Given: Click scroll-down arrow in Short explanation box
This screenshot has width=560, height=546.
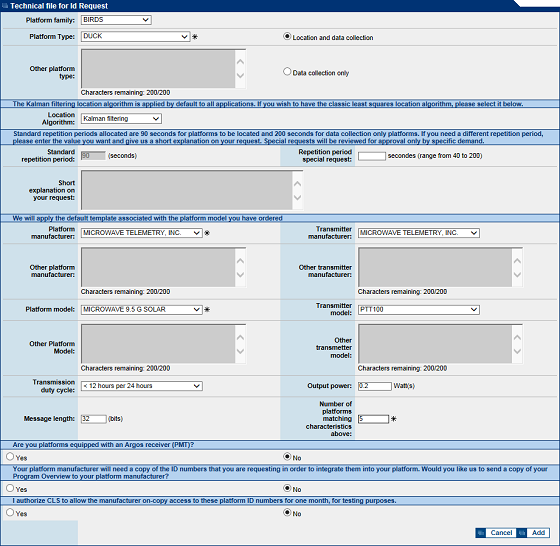Looking at the screenshot, I should pos(298,197).
